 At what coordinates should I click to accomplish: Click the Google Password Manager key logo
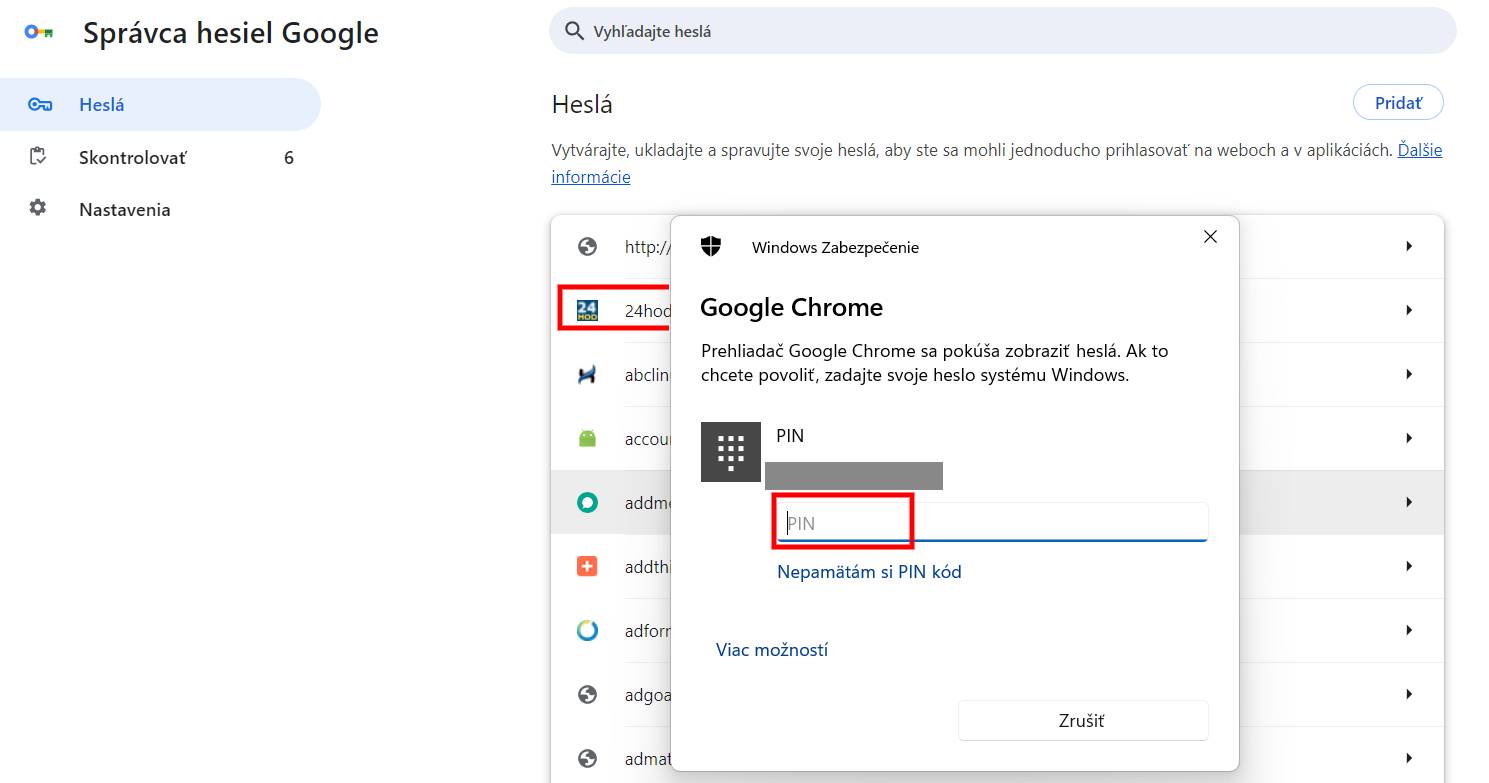[38, 32]
